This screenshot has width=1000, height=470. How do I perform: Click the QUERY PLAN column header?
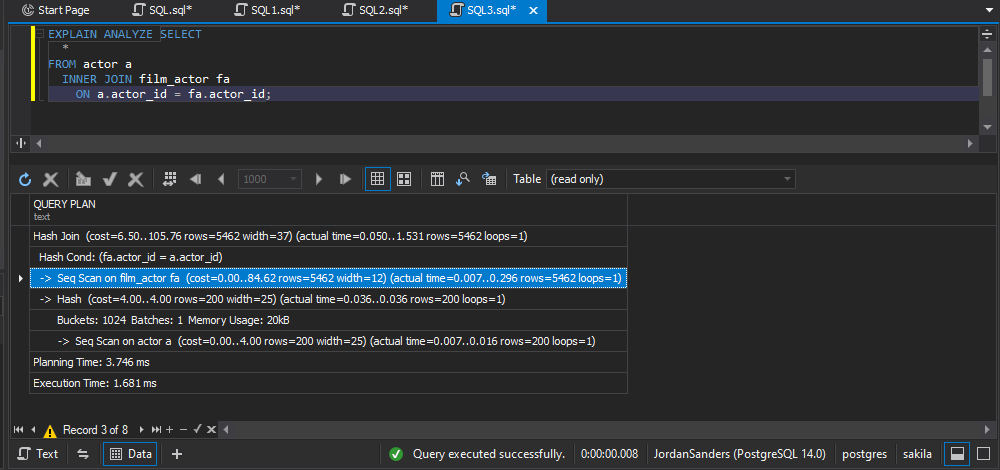tap(328, 210)
